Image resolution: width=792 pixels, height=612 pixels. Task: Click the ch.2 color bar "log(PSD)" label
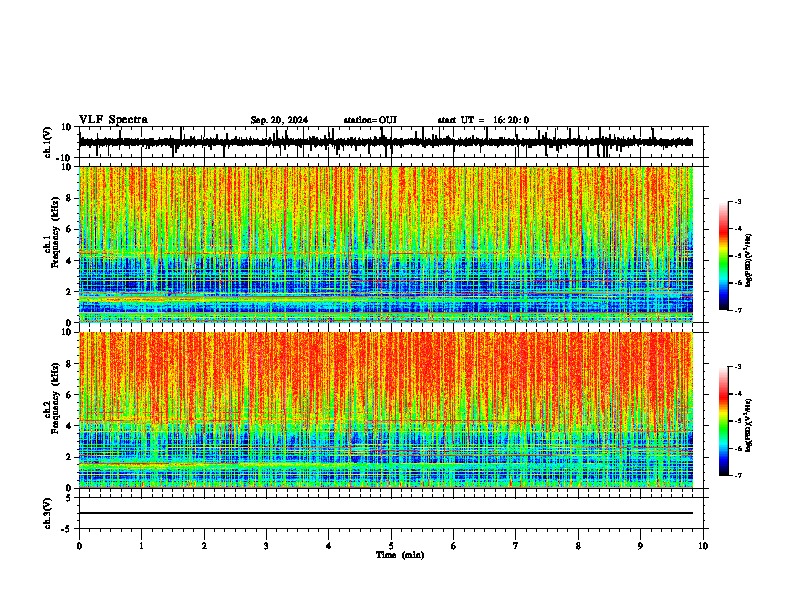tap(748, 426)
